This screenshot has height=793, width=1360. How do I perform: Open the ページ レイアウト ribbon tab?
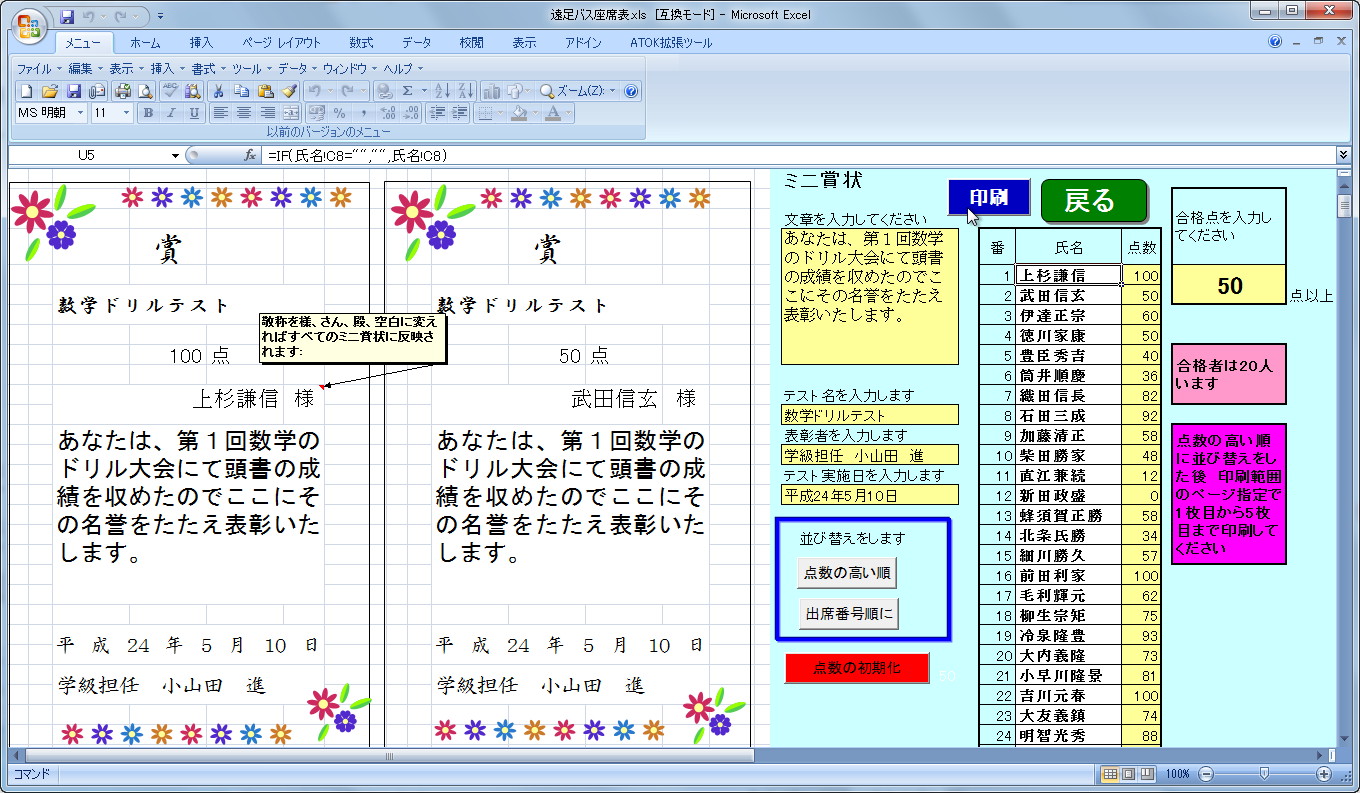(281, 43)
